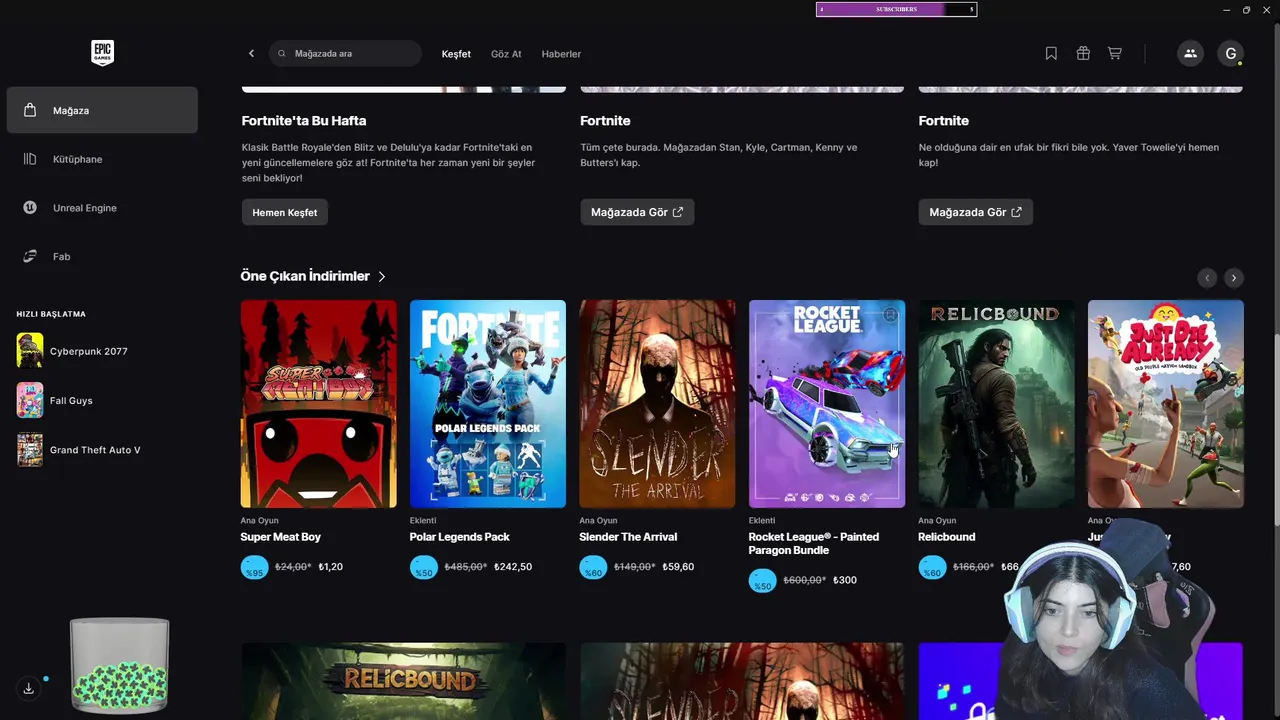This screenshot has height=720, width=1280.
Task: Select Unreal Engine in the sidebar
Action: click(102, 207)
